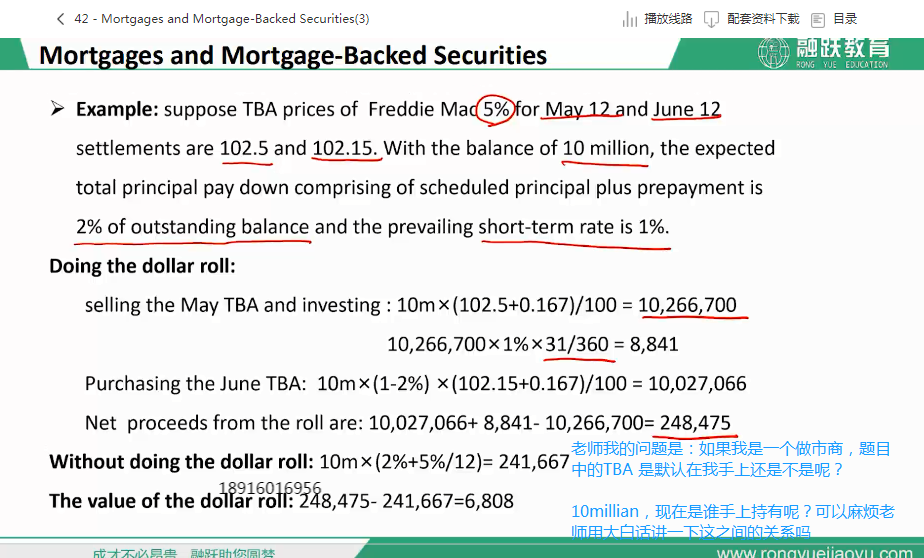Click the back chevron arrow
This screenshot has width=924, height=558.
coord(61,19)
